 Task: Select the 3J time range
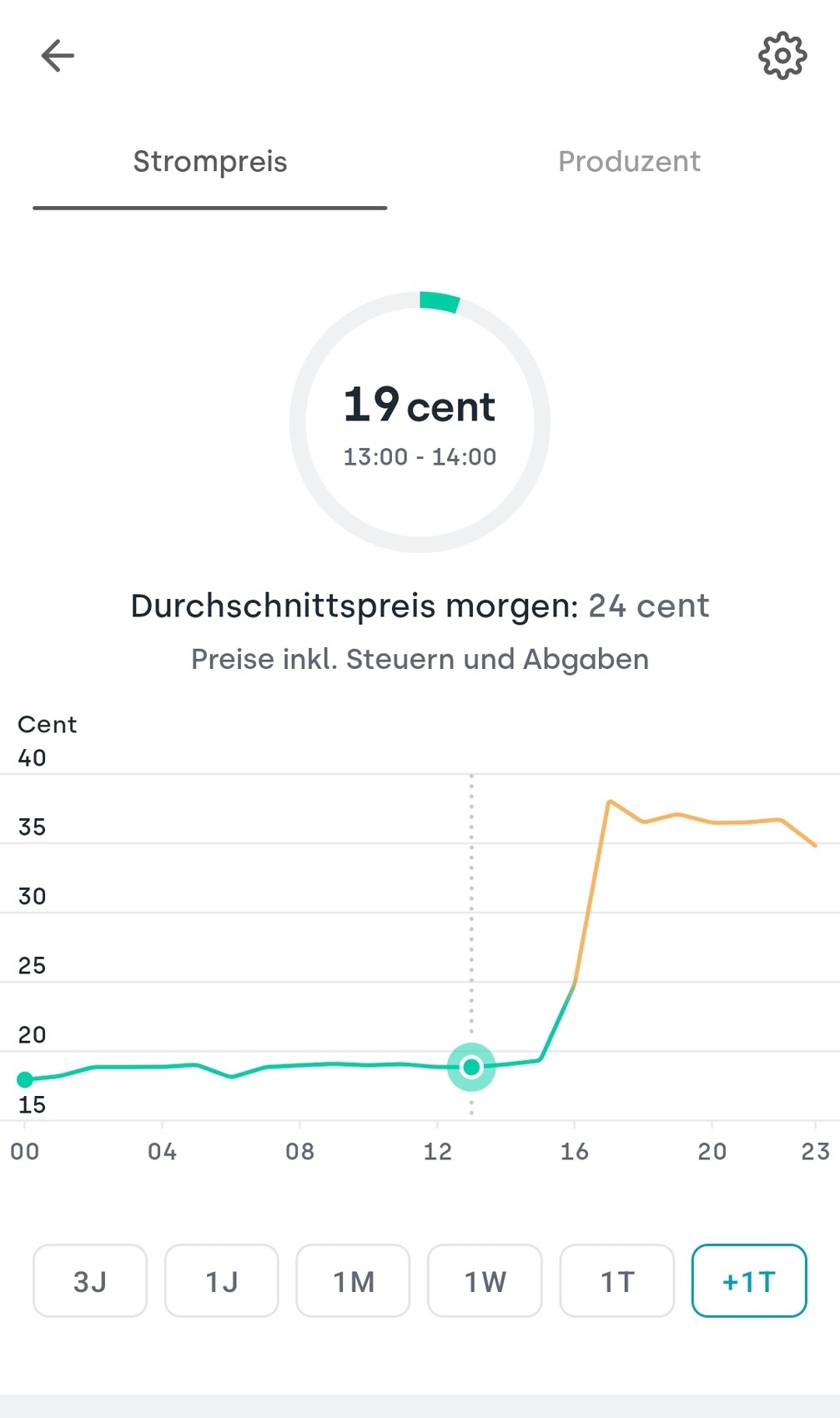(90, 1280)
